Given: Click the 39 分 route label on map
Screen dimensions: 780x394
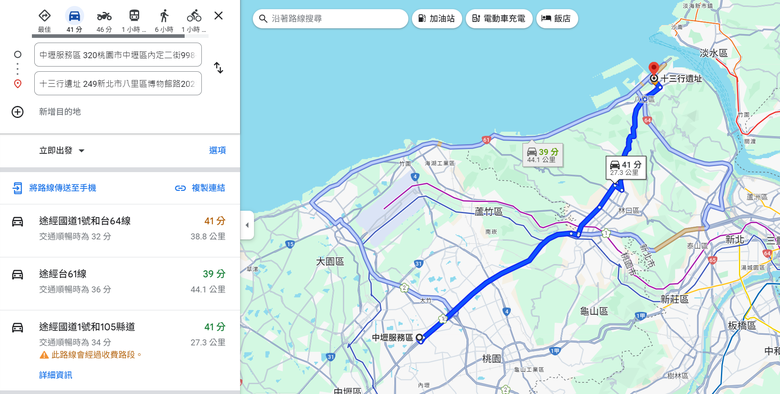Looking at the screenshot, I should click(543, 155).
